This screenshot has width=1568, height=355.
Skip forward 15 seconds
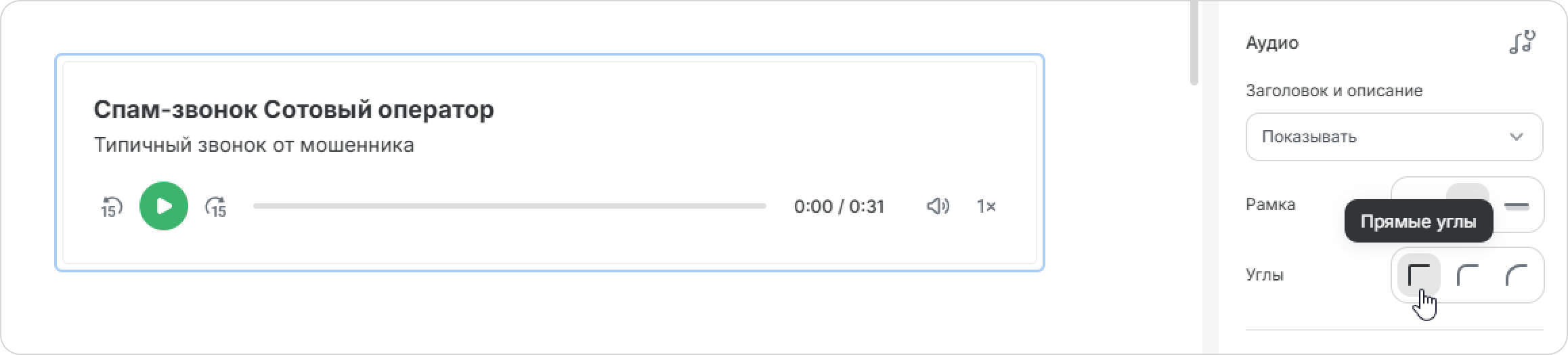click(x=216, y=207)
